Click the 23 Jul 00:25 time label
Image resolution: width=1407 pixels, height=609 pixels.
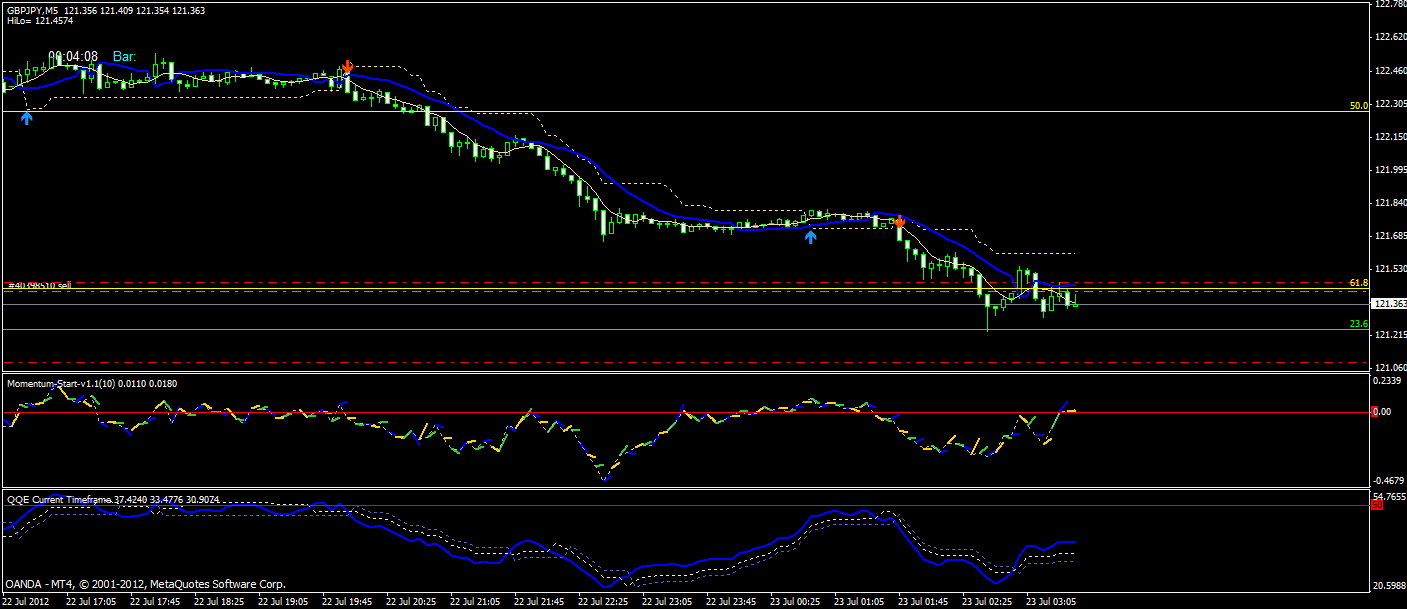point(795,602)
